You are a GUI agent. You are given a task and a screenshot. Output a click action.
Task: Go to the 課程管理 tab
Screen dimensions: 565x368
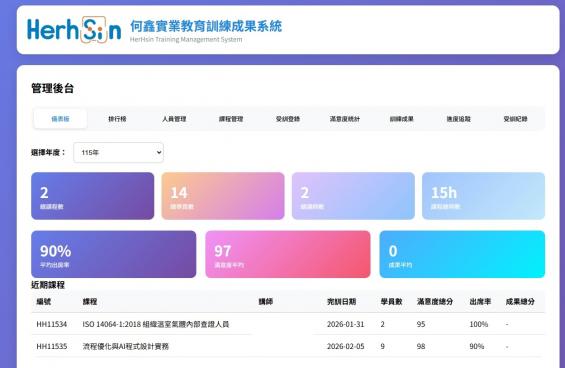(231, 119)
